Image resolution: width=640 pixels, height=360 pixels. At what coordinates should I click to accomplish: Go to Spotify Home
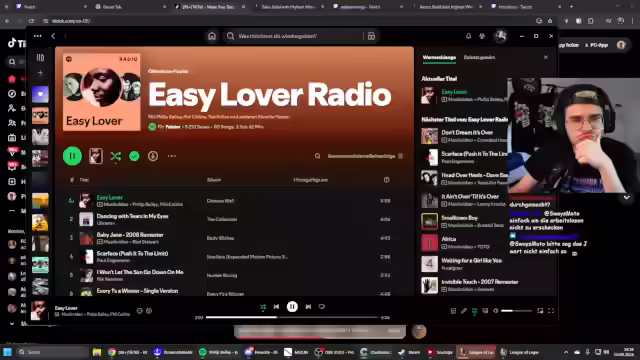(212, 36)
